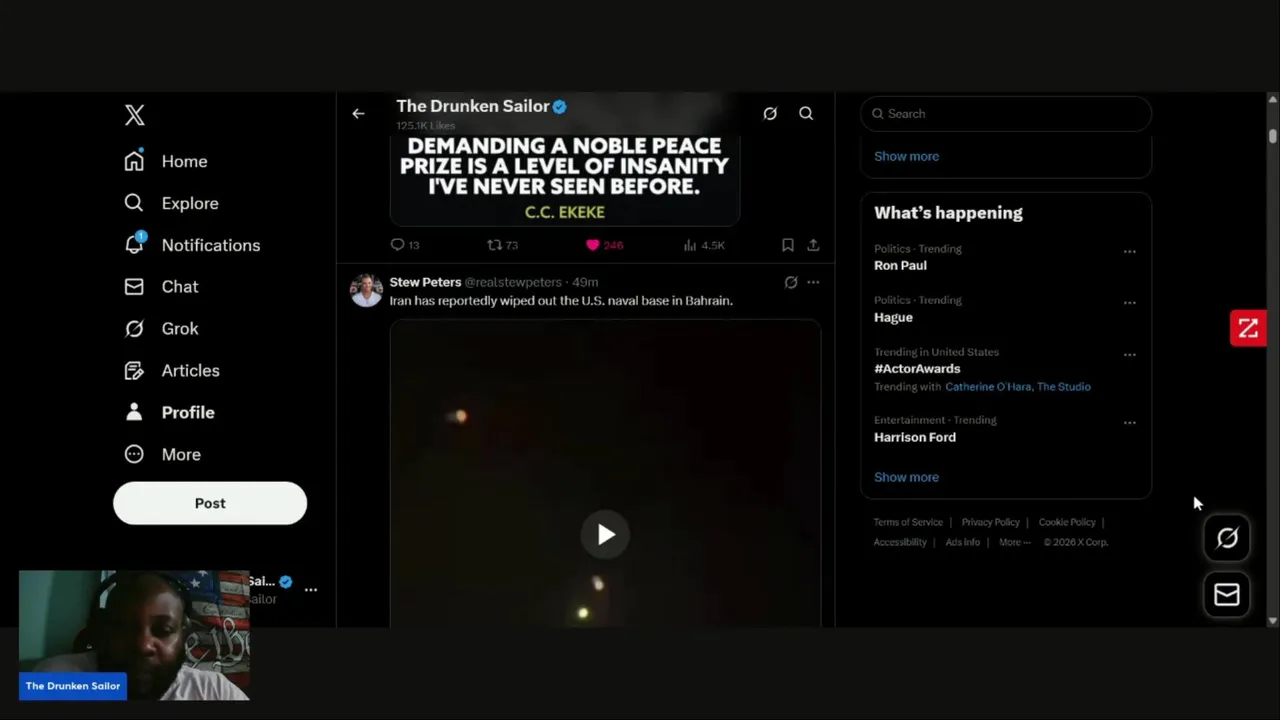
Task: Share the C.C. Ekeke quote post
Action: pyautogui.click(x=813, y=245)
